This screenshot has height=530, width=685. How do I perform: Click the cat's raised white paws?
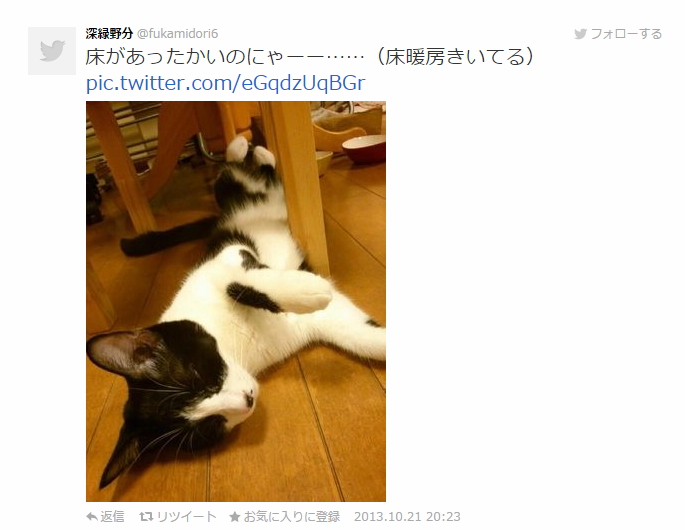[x=250, y=153]
